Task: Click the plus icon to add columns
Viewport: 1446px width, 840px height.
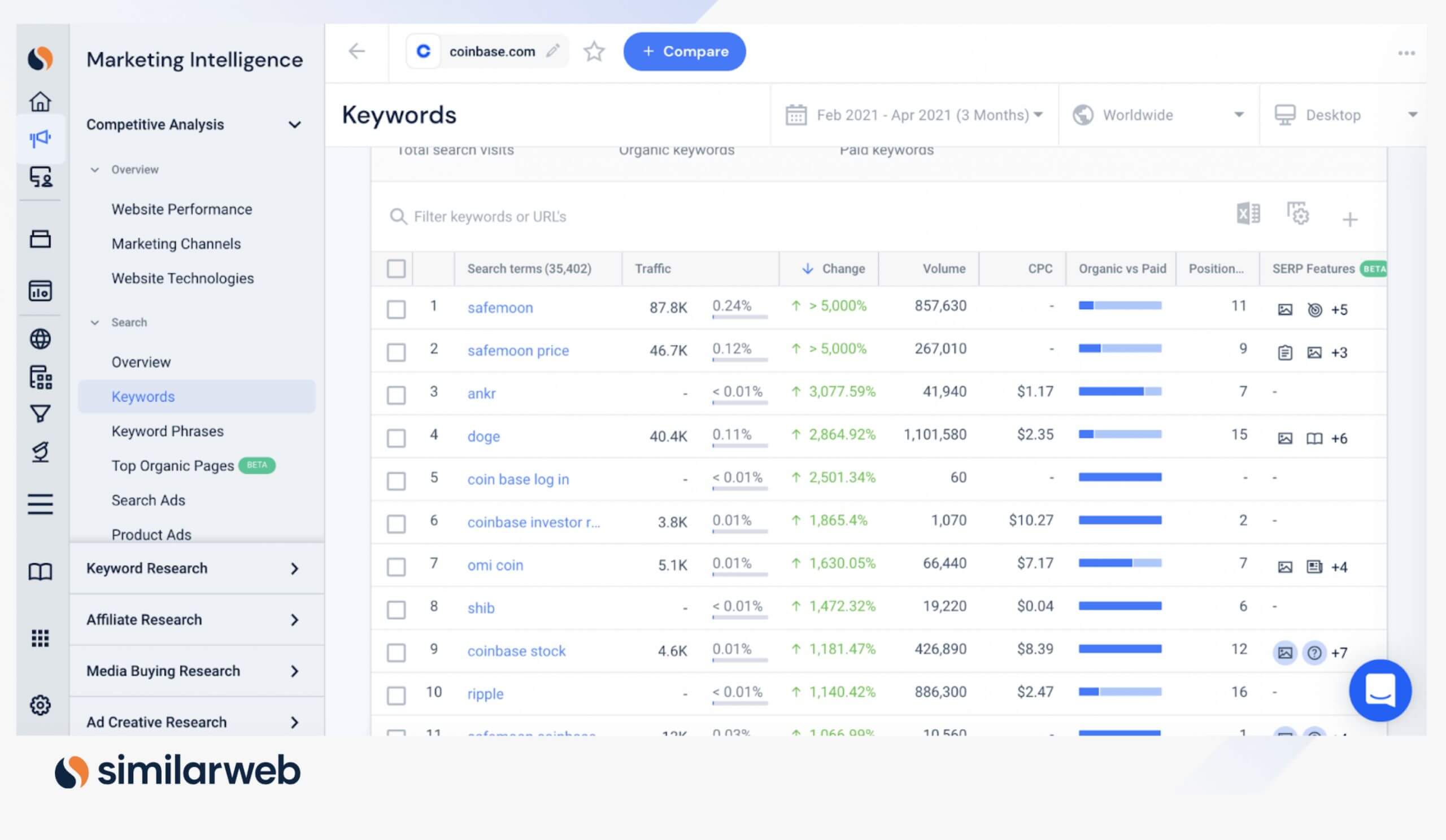Action: pos(1350,220)
